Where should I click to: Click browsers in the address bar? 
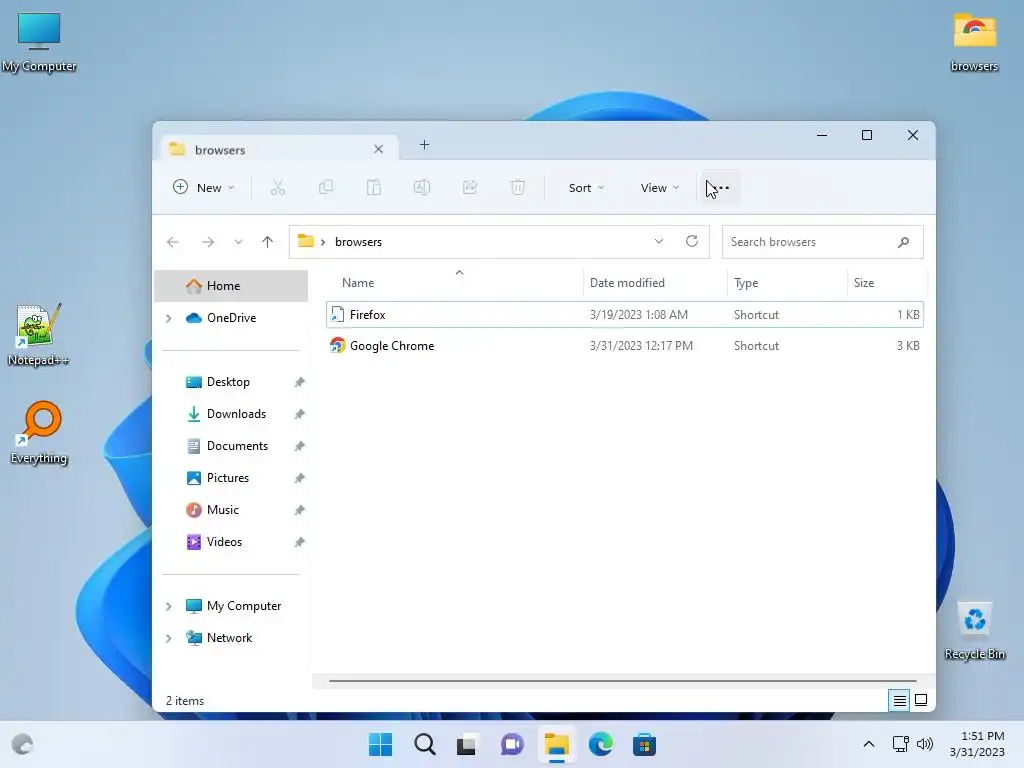coord(359,242)
